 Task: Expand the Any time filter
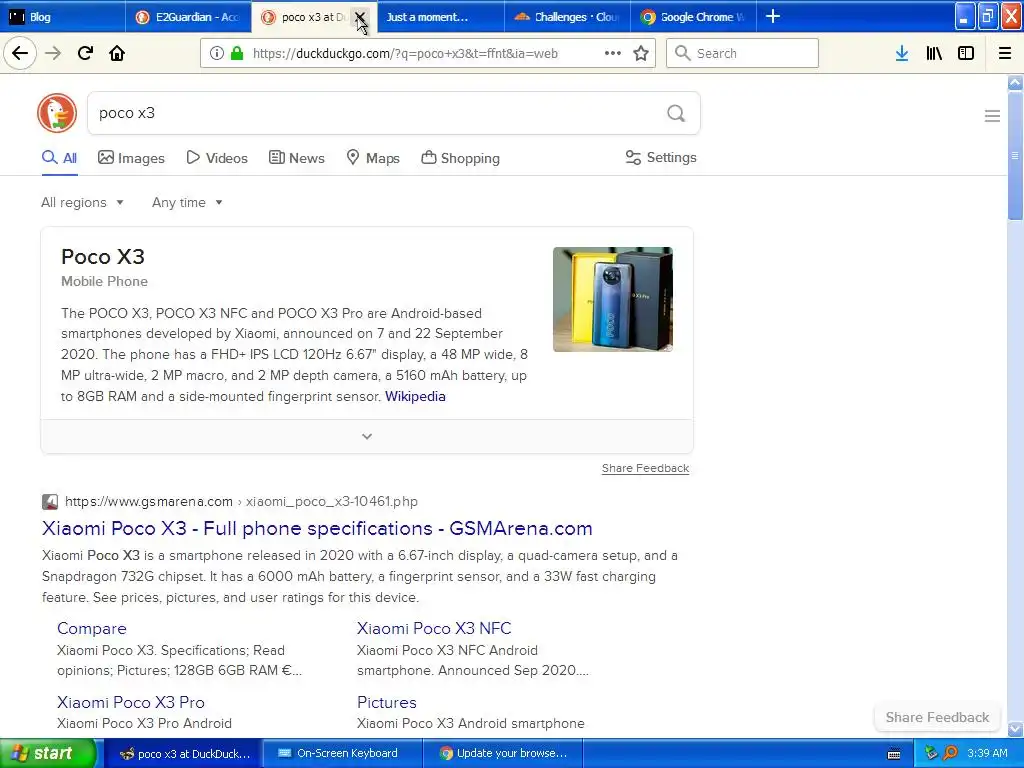pyautogui.click(x=187, y=202)
